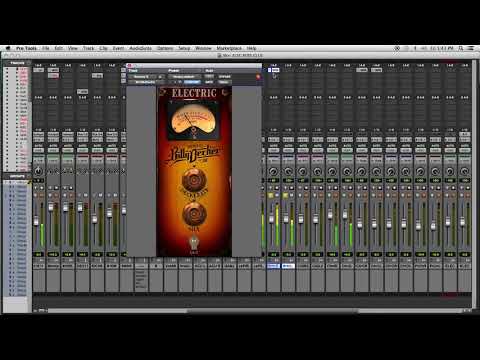The width and height of the screenshot is (480, 360).
Task: Click the pan knob on first highlighted channel
Action: 273,171
